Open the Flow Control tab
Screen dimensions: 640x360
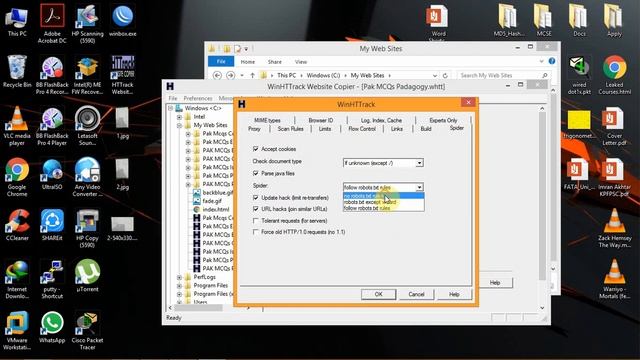click(362, 129)
